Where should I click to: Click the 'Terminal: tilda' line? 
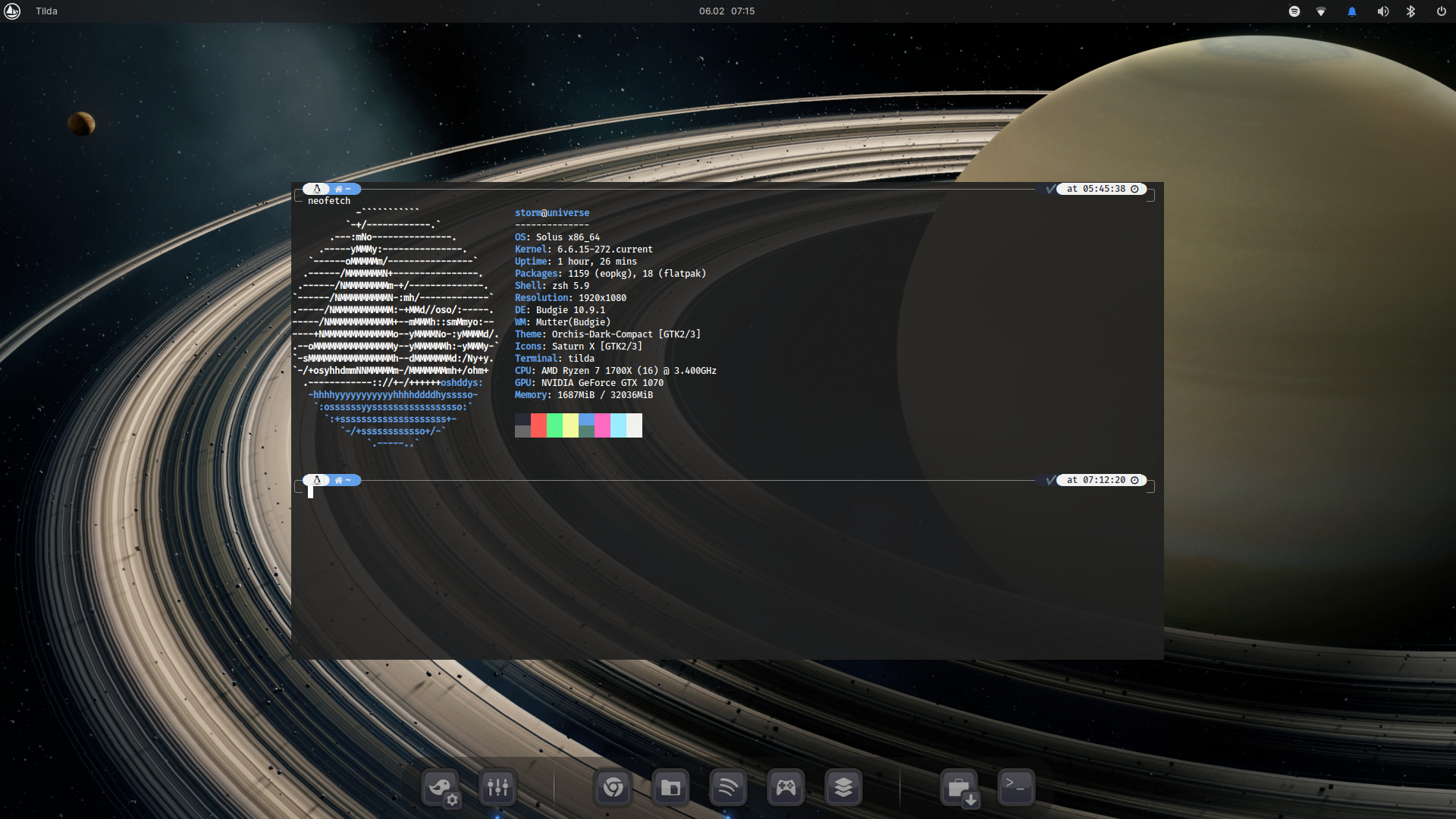pyautogui.click(x=554, y=359)
